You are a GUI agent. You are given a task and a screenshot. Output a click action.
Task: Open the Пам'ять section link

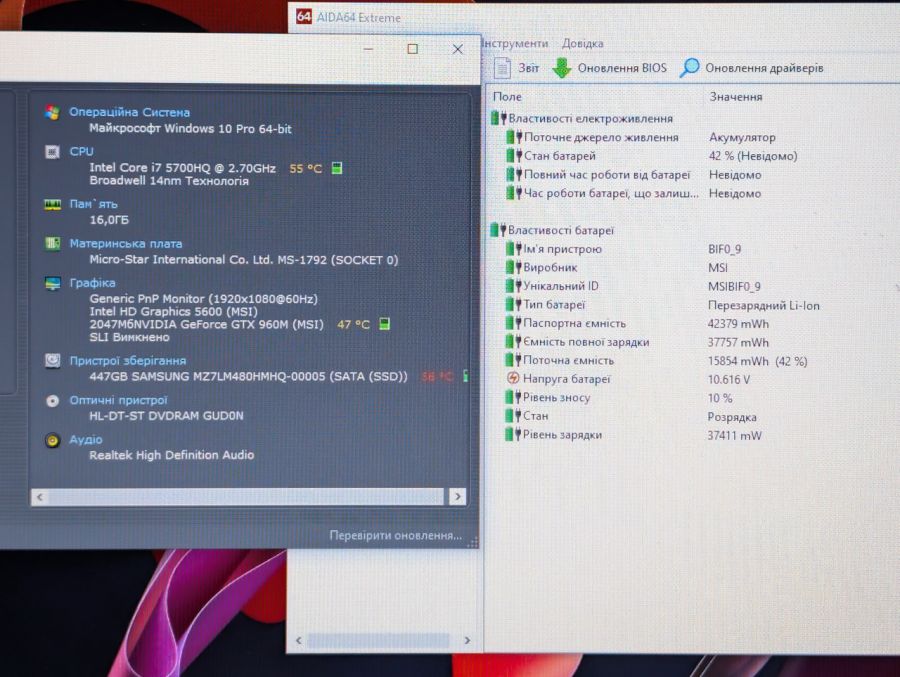pyautogui.click(x=93, y=204)
